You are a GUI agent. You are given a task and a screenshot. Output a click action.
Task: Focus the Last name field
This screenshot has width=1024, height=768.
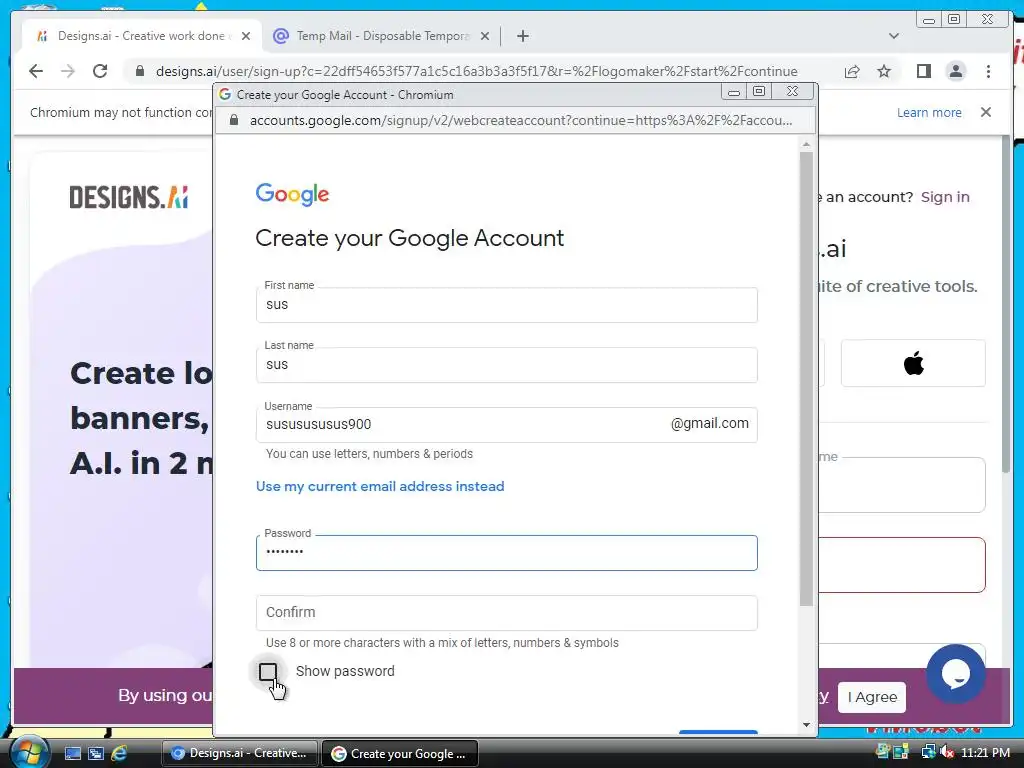[x=506, y=365]
